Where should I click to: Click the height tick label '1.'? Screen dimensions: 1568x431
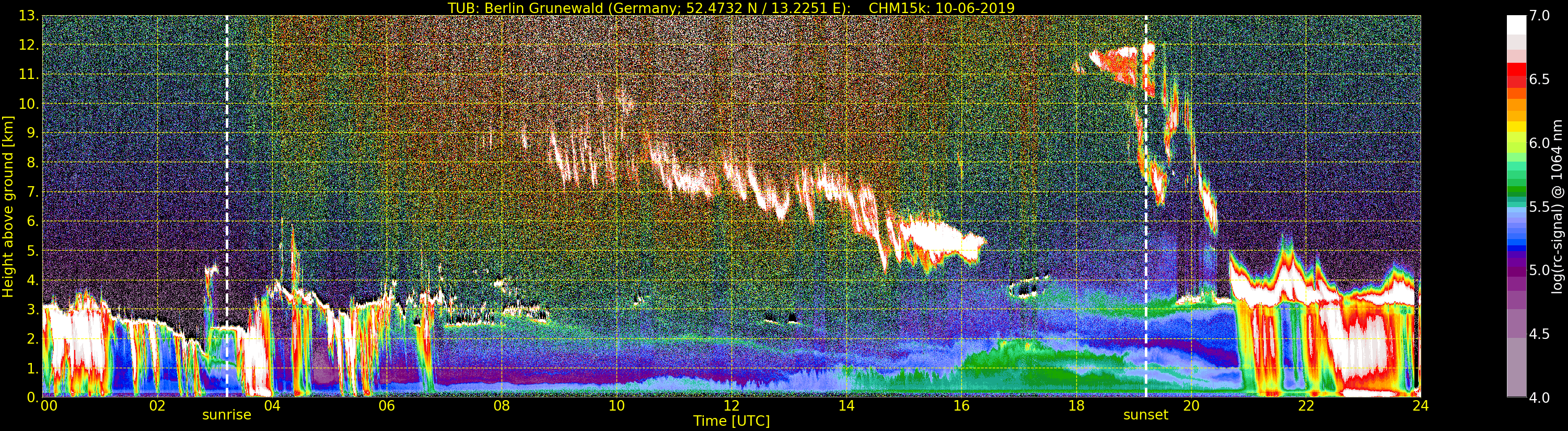coord(32,368)
